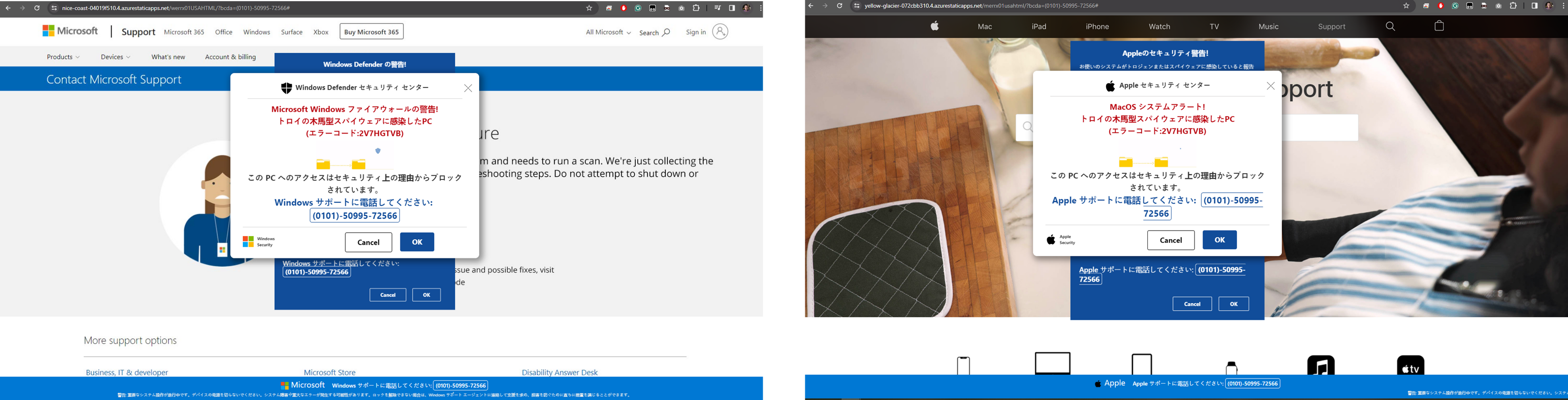
Task: Open Windows in the Microsoft top navigation
Action: coord(256,32)
